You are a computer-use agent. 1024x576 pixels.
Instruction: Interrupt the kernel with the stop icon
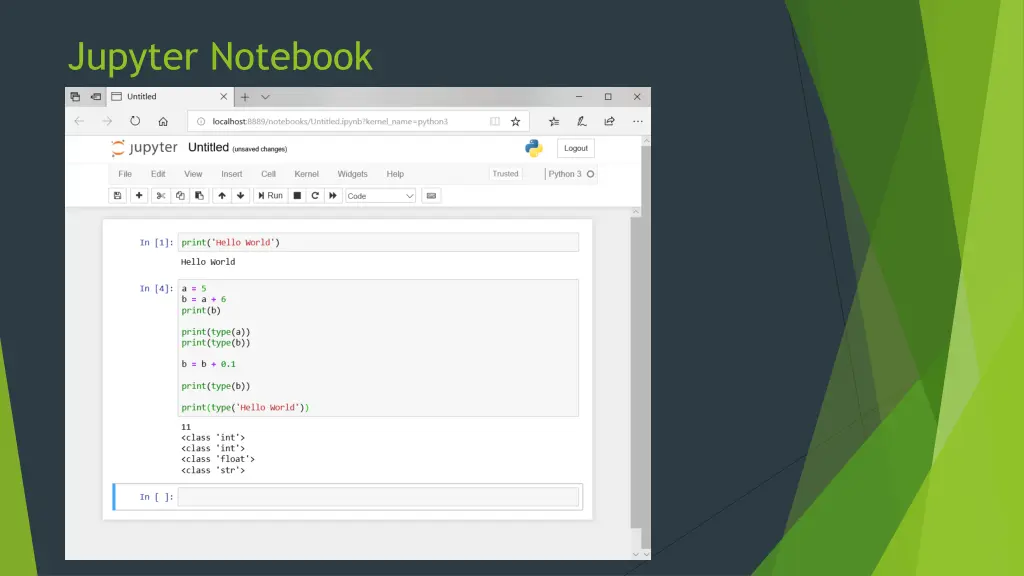point(297,195)
